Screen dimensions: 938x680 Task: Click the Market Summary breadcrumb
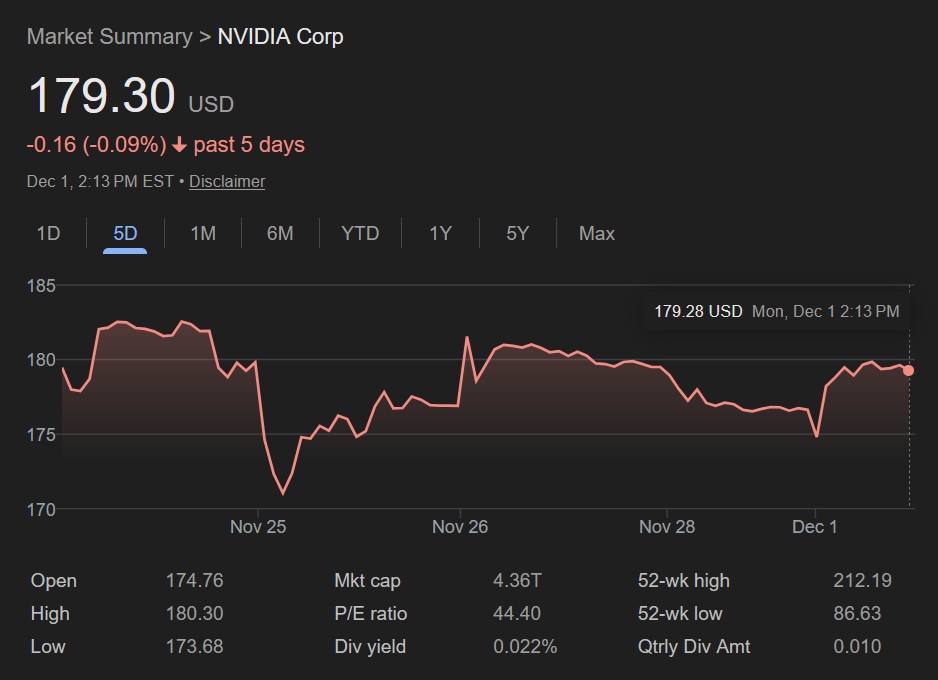point(109,37)
